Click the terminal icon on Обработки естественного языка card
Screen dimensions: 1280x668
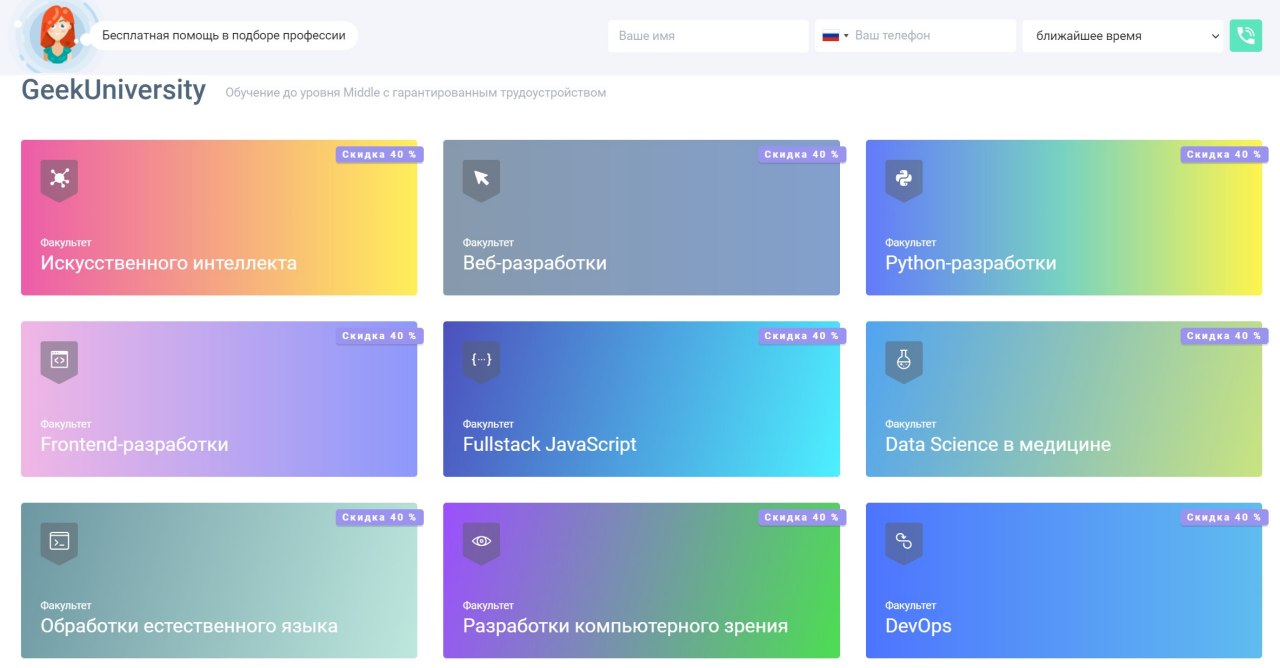[59, 542]
